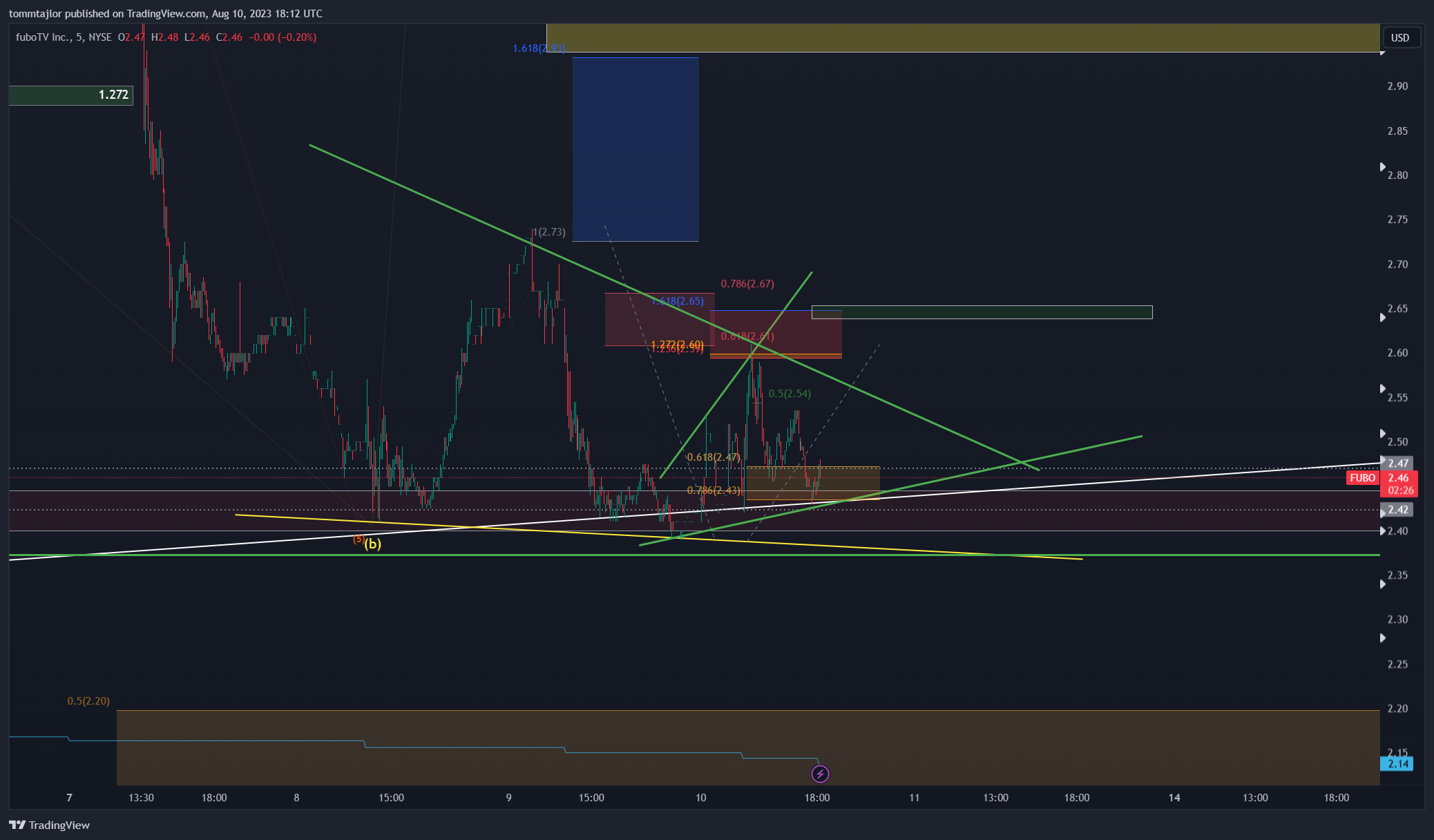Select the 1(2.73) fib label

click(548, 232)
